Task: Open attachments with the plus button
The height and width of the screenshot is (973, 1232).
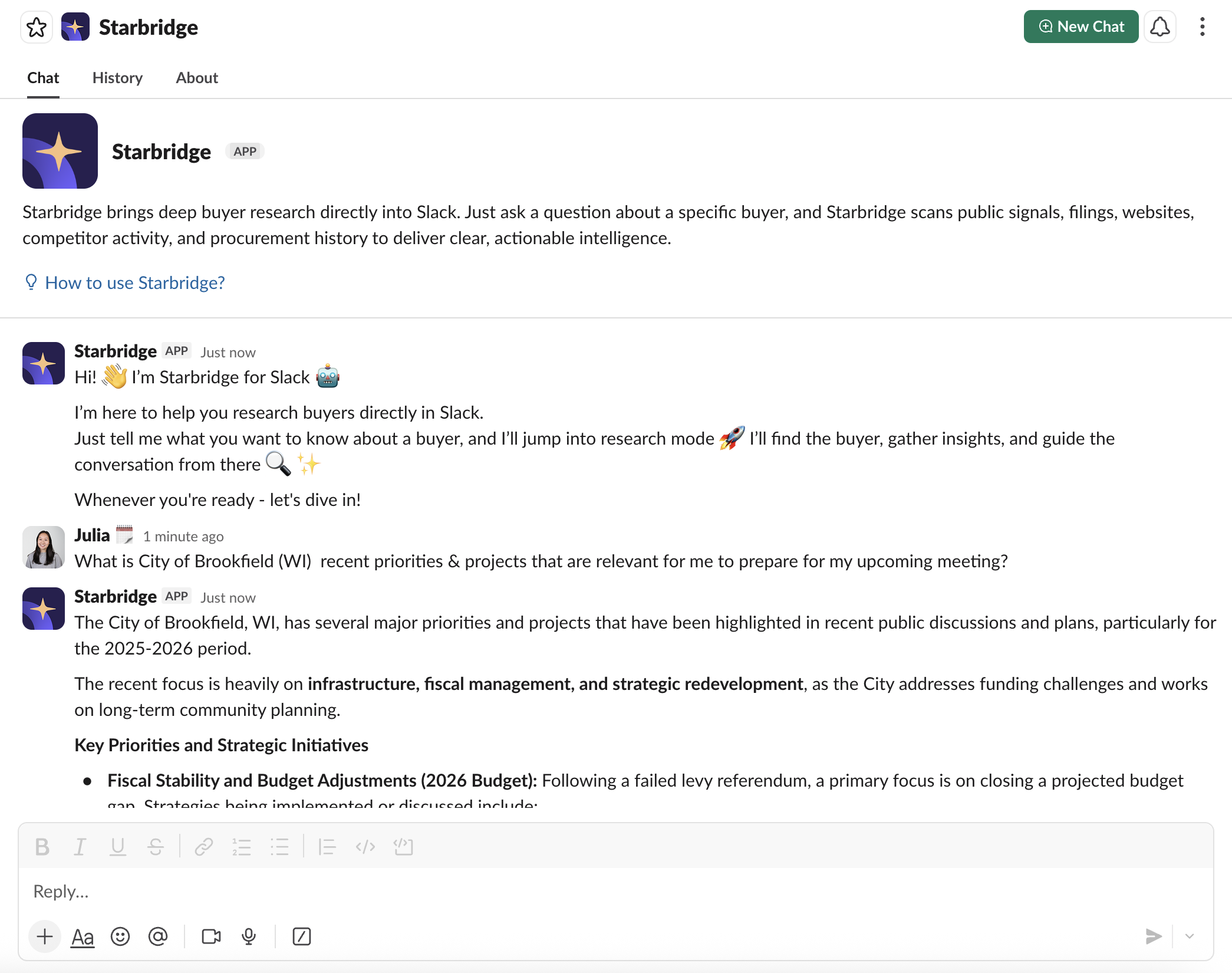Action: (44, 936)
